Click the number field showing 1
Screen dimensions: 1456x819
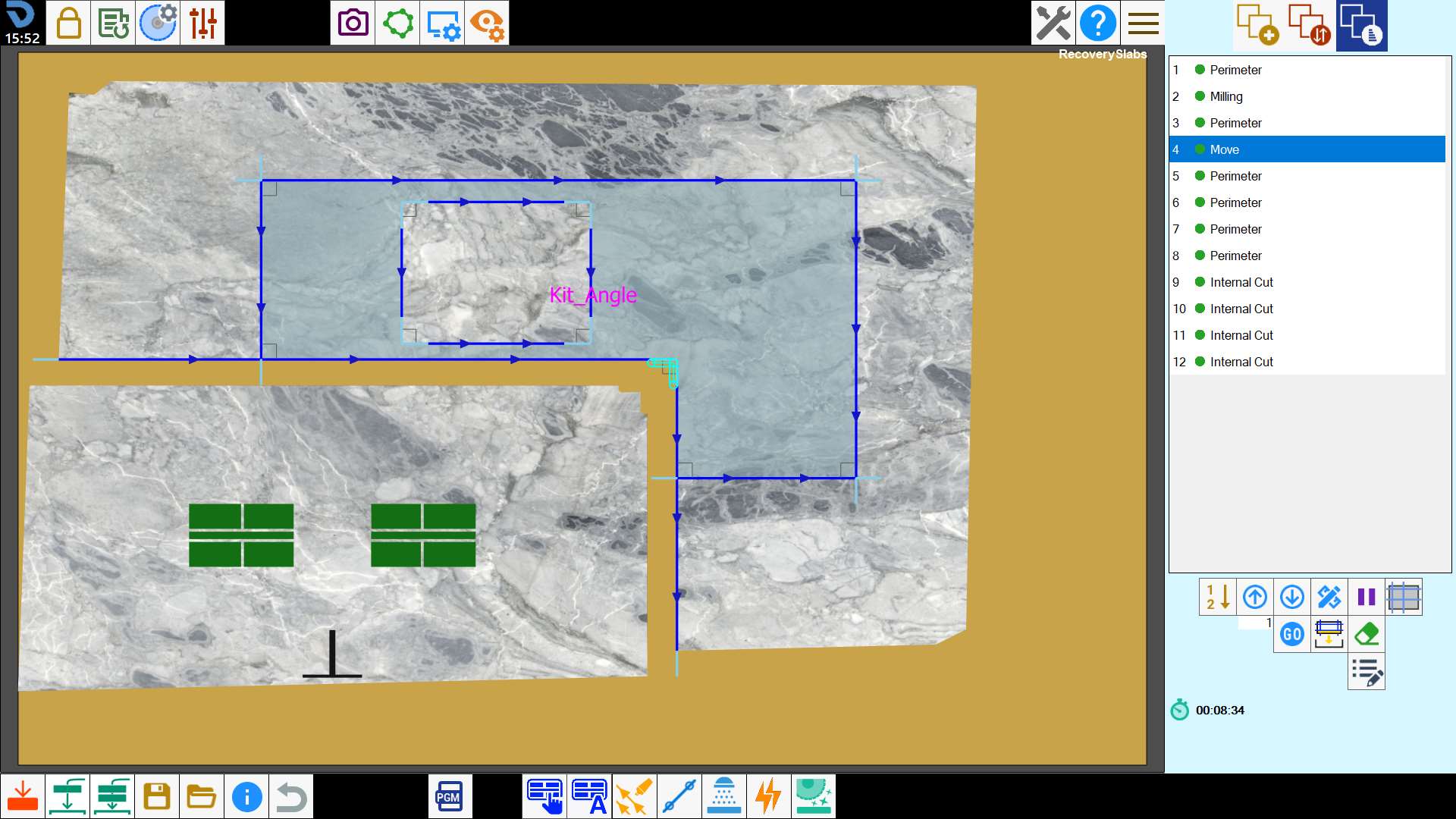pyautogui.click(x=1255, y=623)
